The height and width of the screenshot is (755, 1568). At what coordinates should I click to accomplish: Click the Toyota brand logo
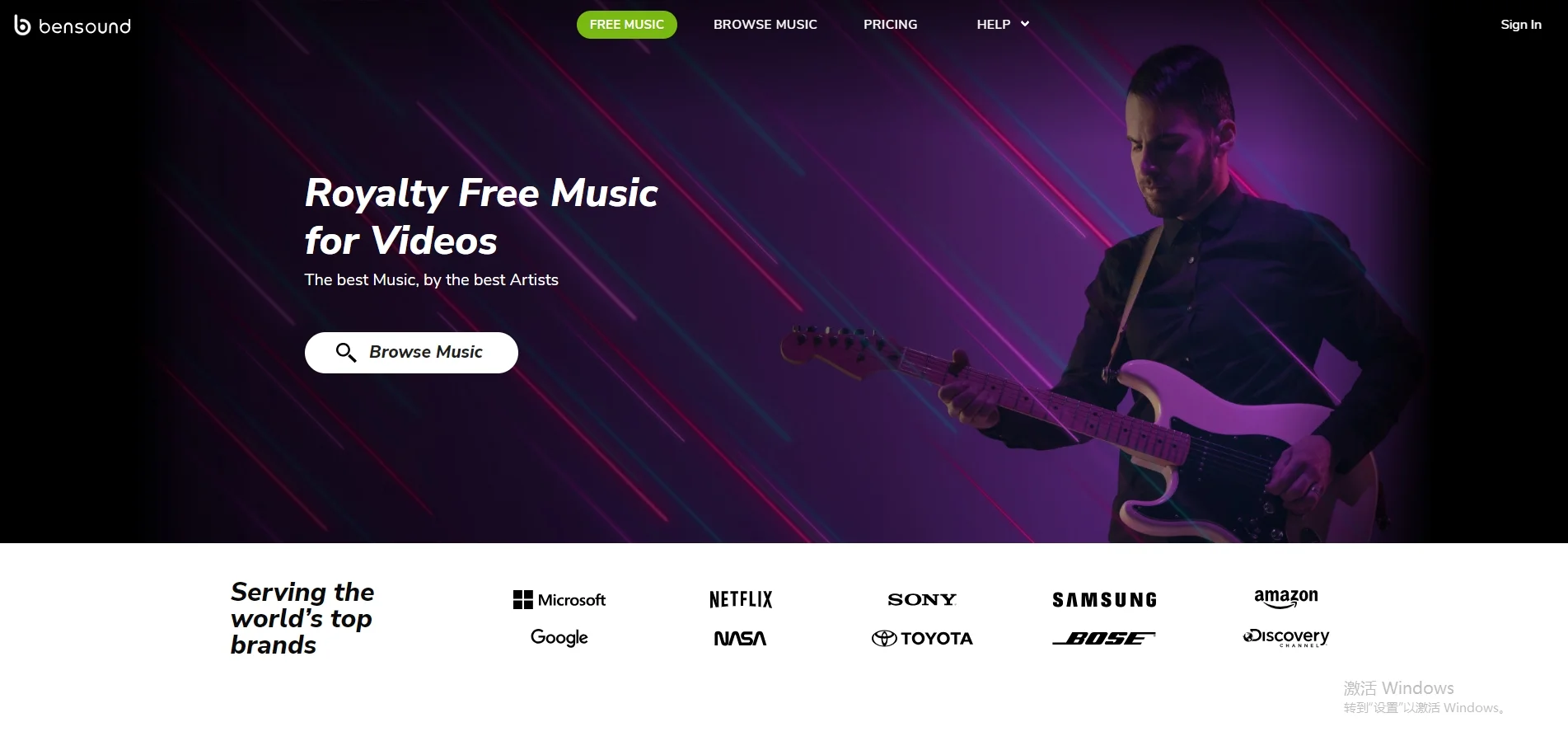coord(922,638)
